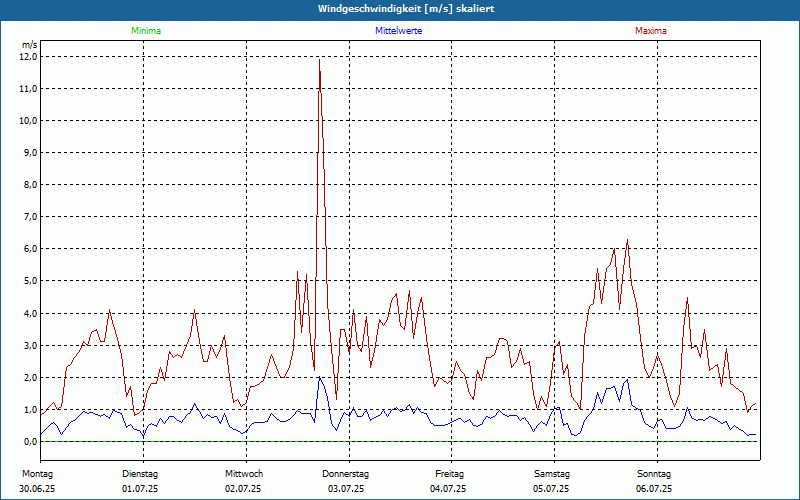Select the red 'Maxima' legend label
Screen dimensions: 800x500
tap(651, 31)
